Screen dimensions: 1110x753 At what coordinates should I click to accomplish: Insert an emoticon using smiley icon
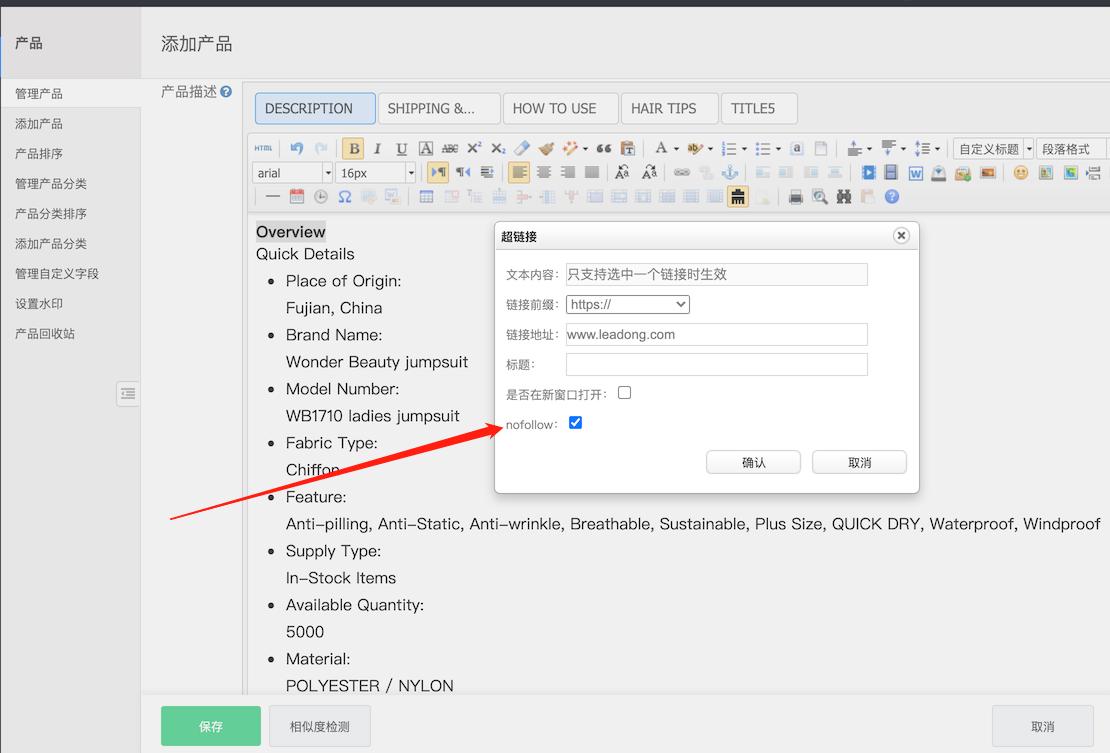pos(1020,173)
